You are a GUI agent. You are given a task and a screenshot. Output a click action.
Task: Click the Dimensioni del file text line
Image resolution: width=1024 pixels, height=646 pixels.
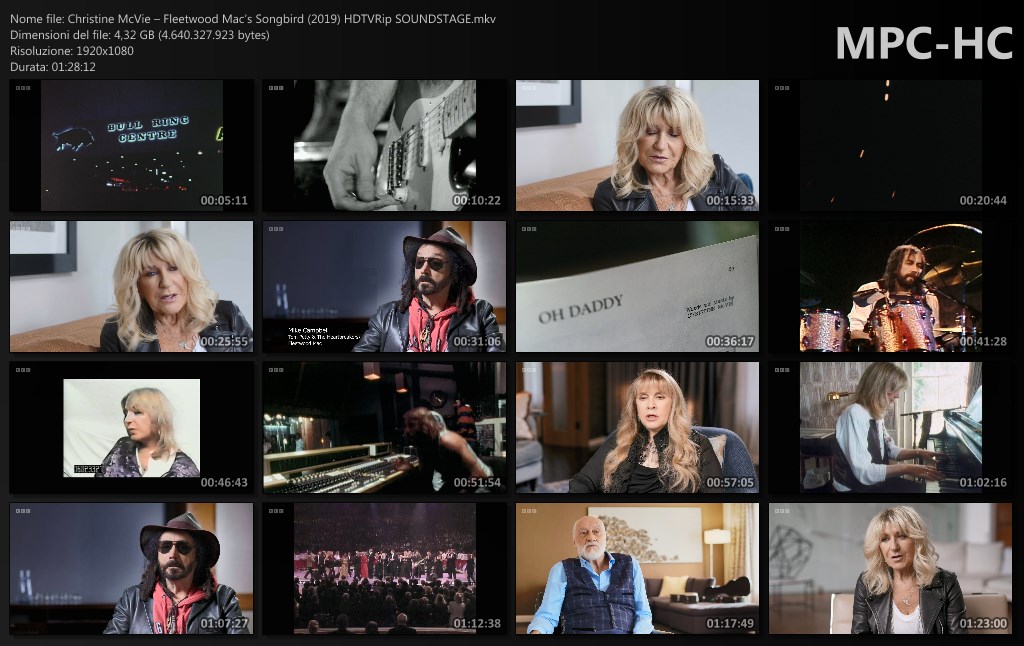pyautogui.click(x=139, y=35)
